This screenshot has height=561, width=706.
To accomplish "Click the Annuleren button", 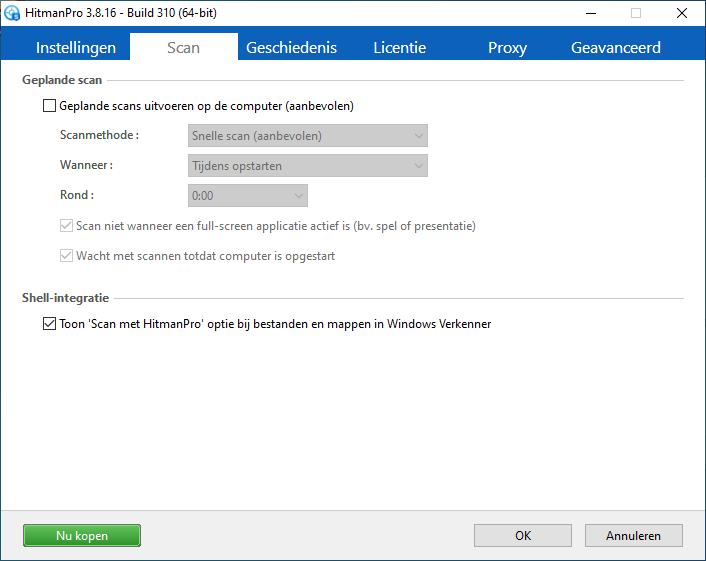I will point(634,535).
